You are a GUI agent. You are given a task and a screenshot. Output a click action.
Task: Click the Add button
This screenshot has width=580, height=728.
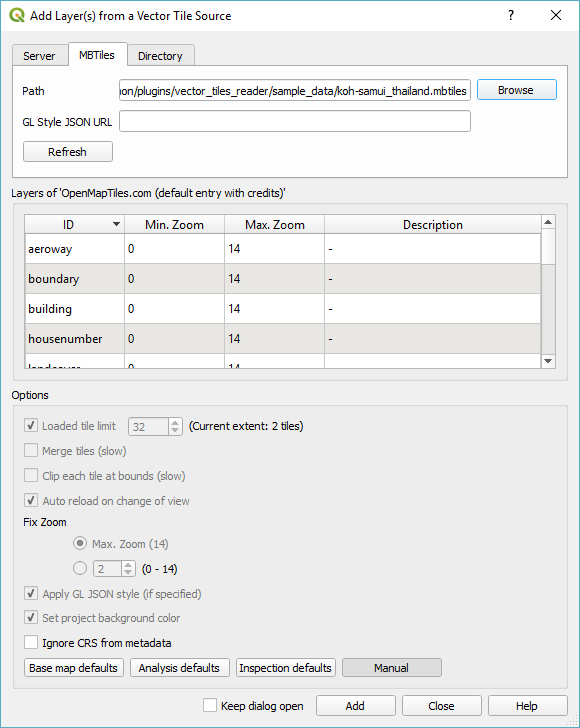tap(356, 706)
